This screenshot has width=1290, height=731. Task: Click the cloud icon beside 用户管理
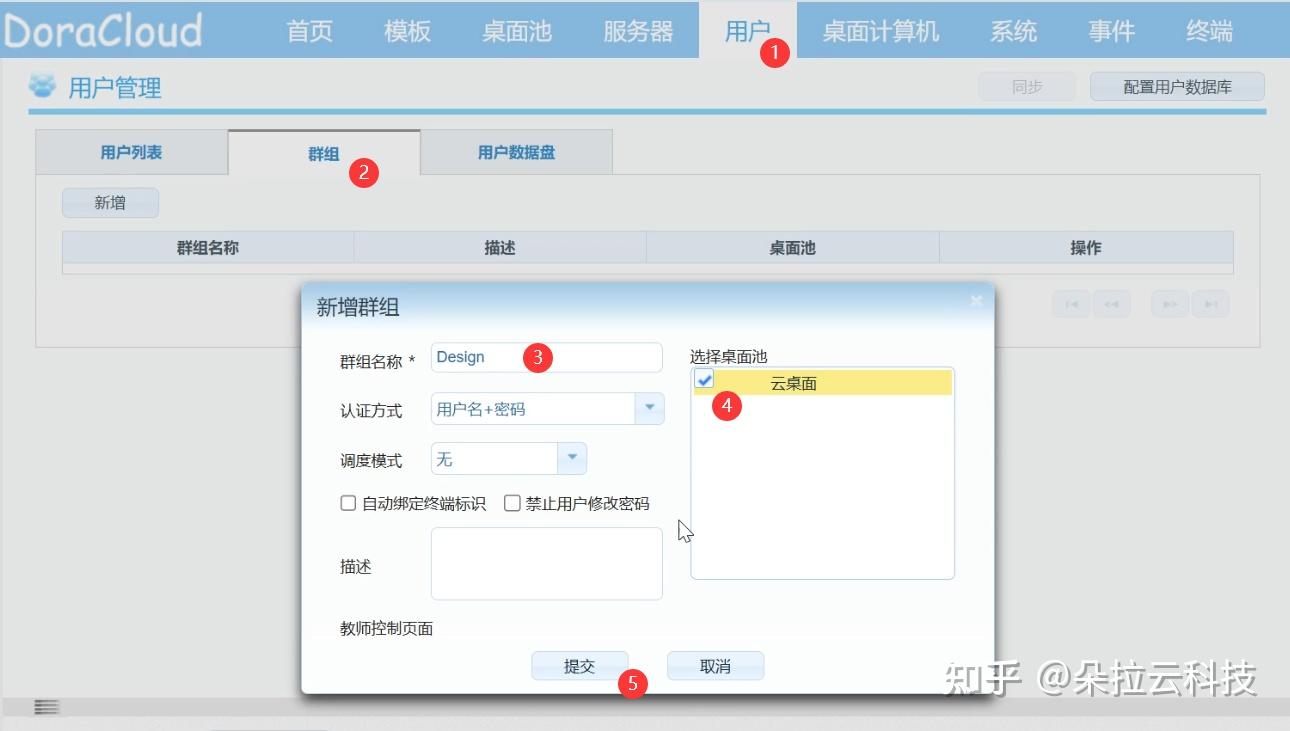[x=40, y=88]
